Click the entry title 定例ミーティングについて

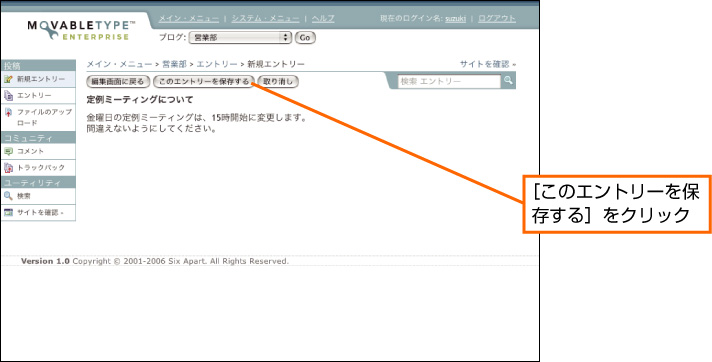[140, 99]
